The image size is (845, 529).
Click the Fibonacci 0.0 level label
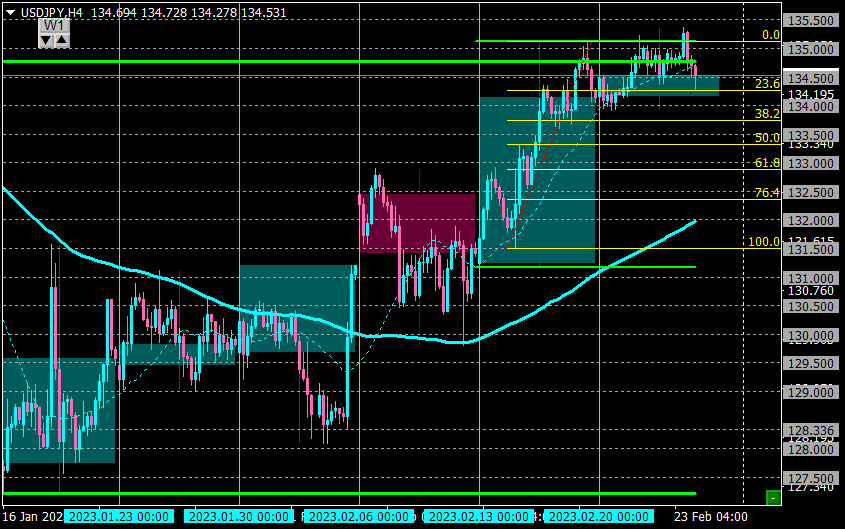point(771,35)
